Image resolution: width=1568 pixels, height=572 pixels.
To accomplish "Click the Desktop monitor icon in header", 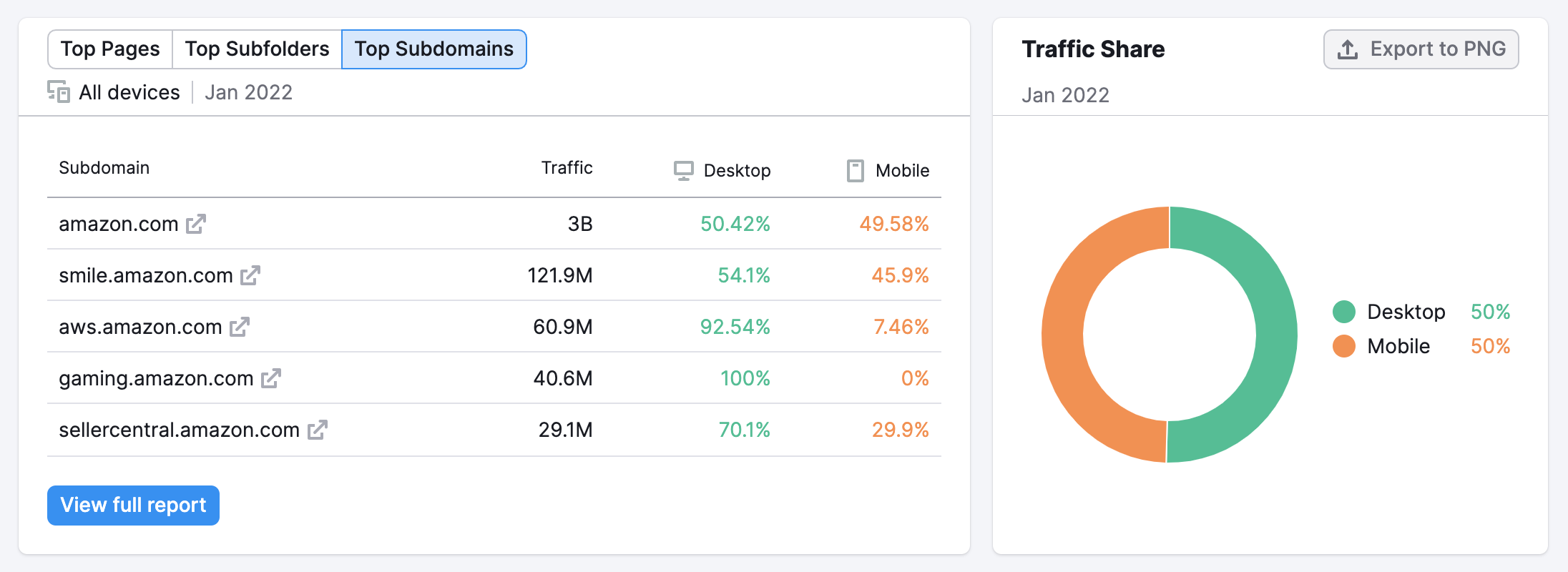I will [684, 171].
